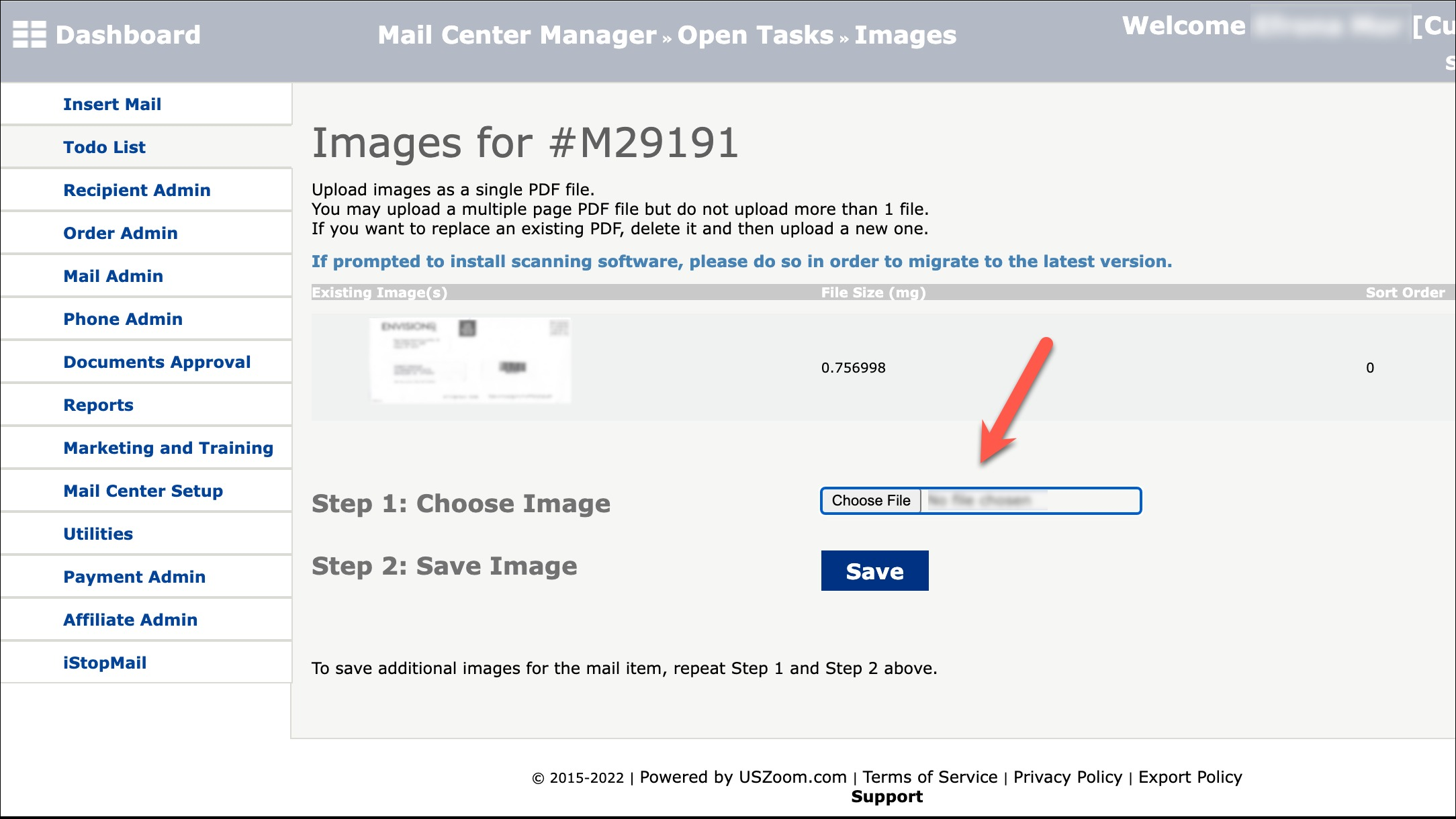Open the existing mail image thumbnail

coord(470,360)
